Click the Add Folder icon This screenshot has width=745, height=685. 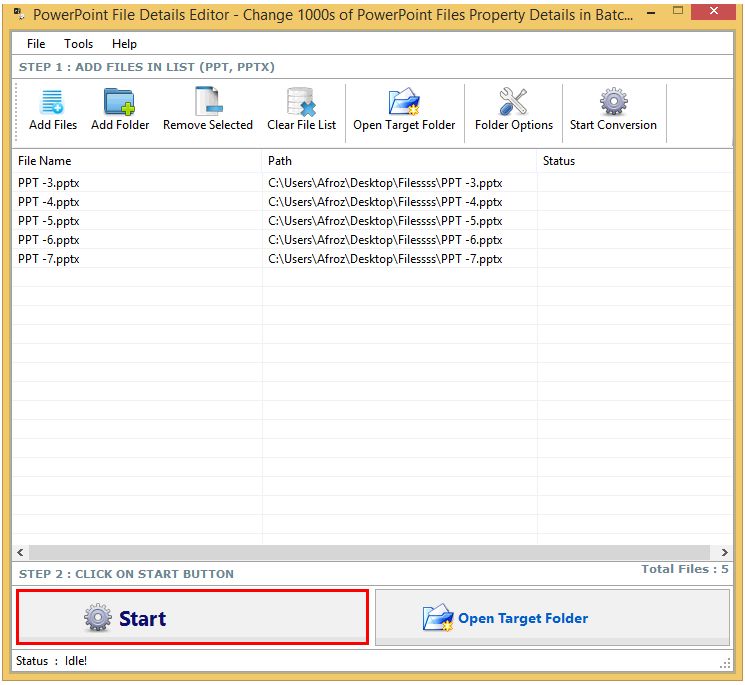tap(120, 103)
